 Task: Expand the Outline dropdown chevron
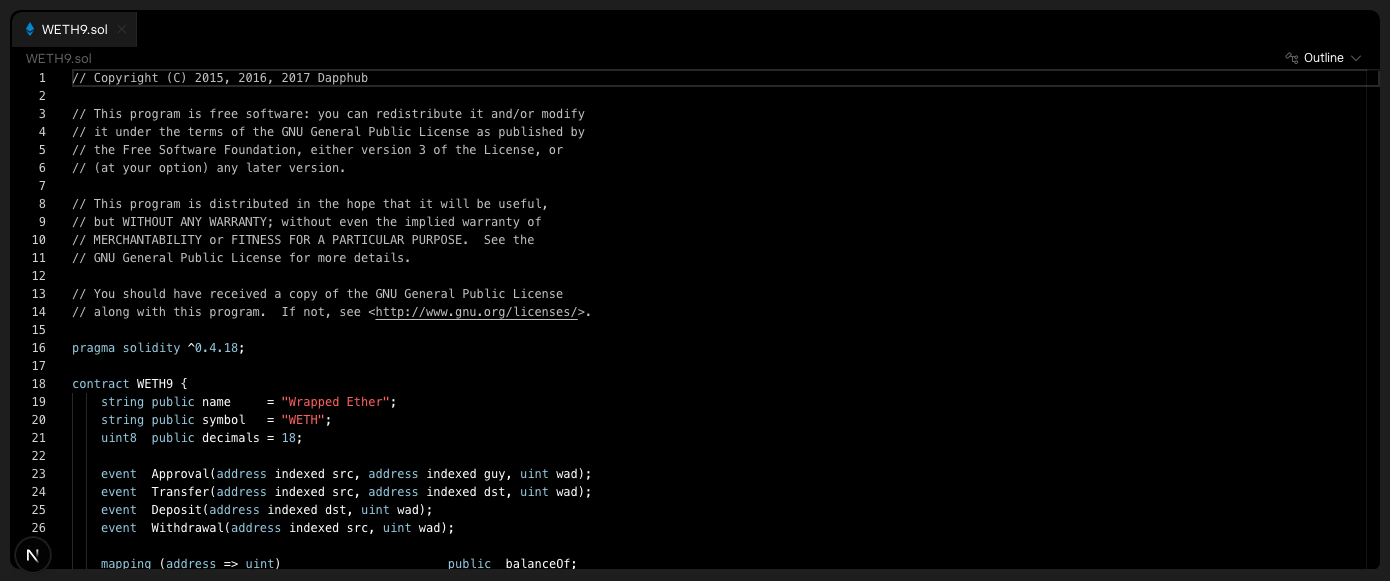[1356, 58]
